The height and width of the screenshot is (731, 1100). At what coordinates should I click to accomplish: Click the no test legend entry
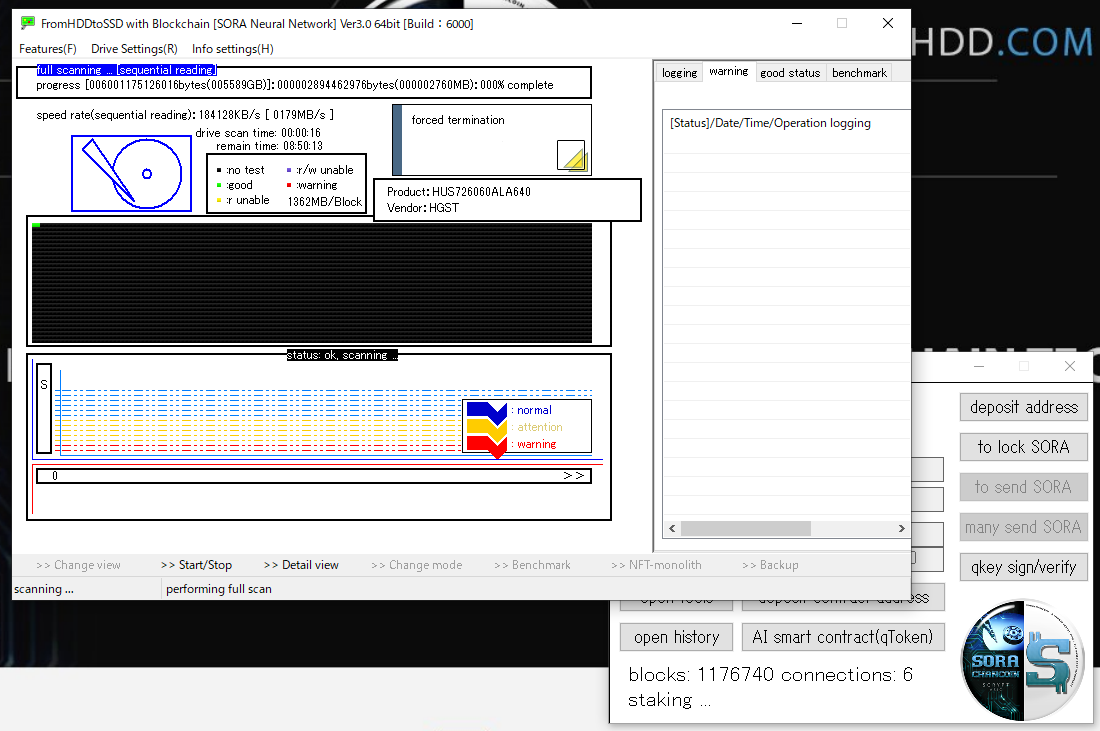pyautogui.click(x=241, y=170)
